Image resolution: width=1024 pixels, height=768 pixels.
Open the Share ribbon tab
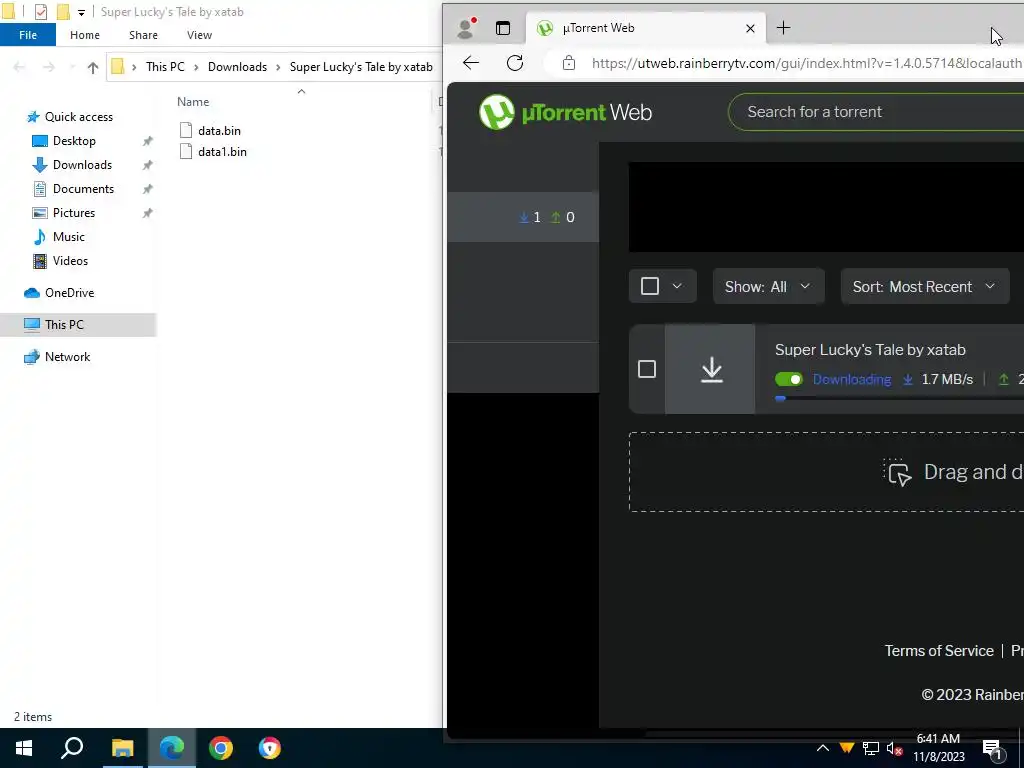coord(143,35)
